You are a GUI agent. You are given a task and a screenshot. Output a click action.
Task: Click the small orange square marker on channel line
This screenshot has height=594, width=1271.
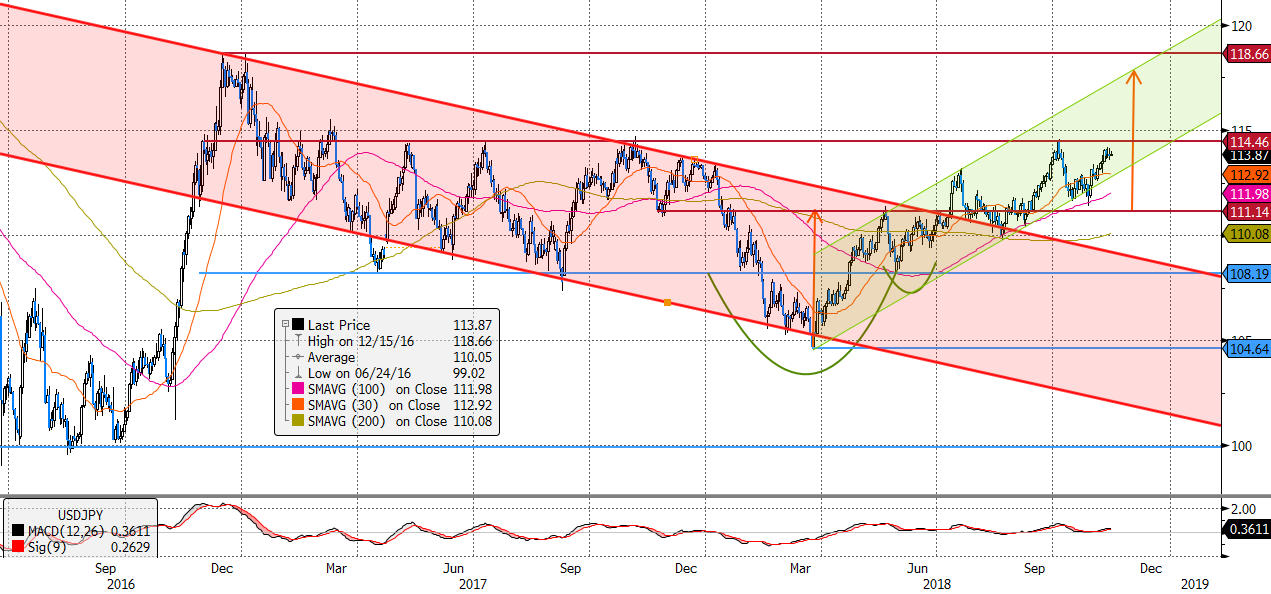(667, 302)
